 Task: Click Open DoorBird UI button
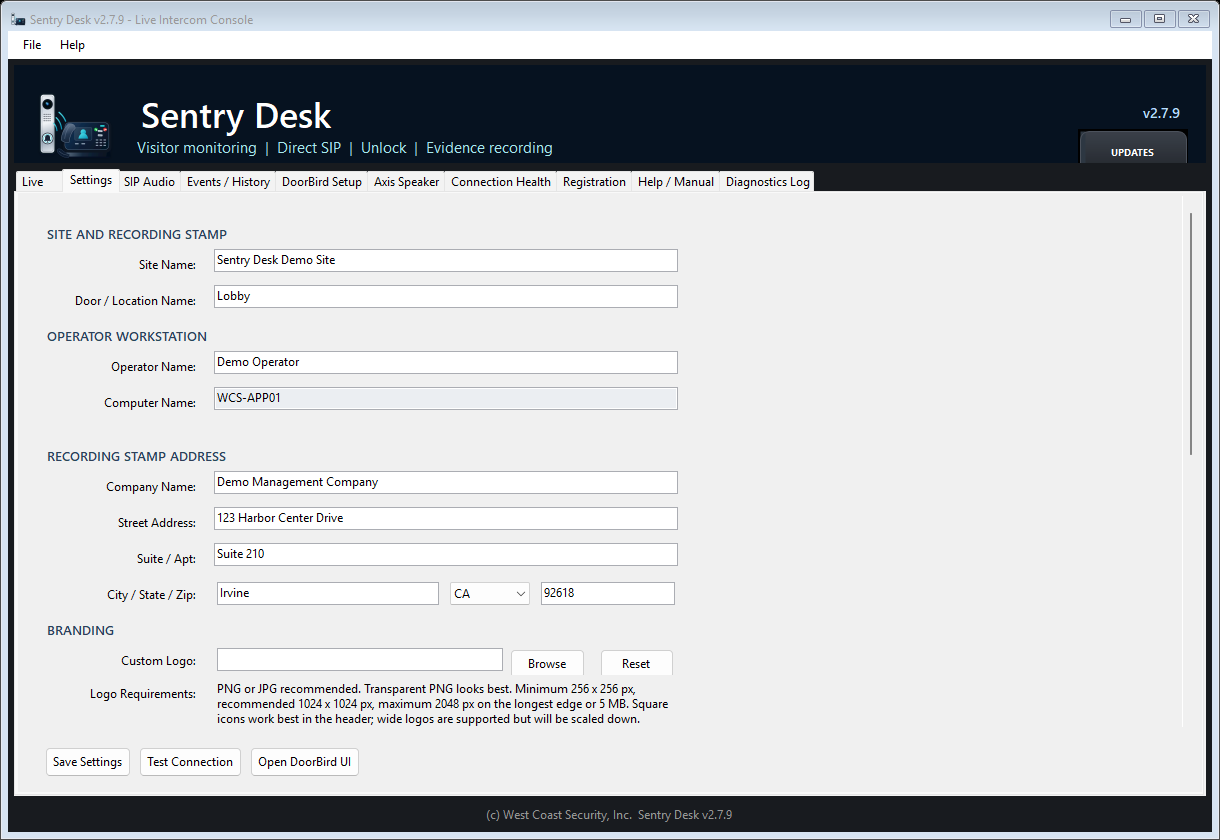305,762
